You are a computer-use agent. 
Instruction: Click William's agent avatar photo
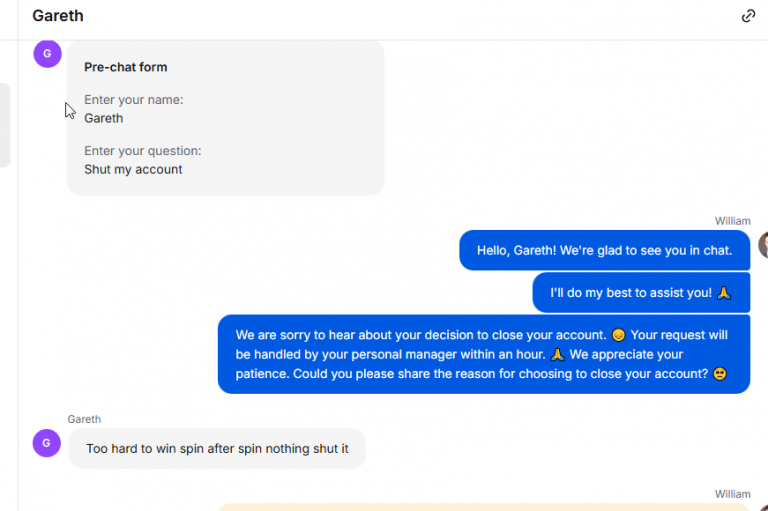click(764, 244)
